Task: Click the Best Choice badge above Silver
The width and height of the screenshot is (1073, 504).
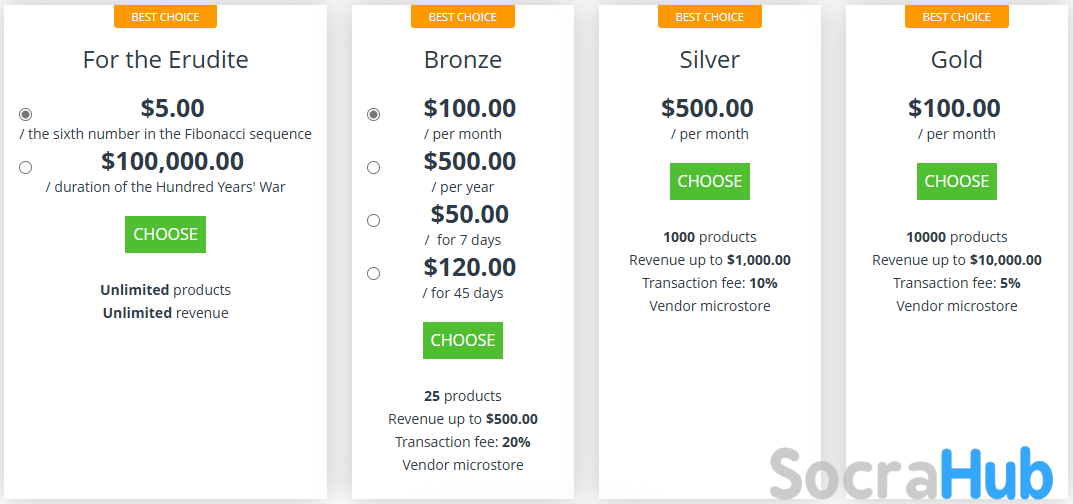Action: tap(709, 17)
